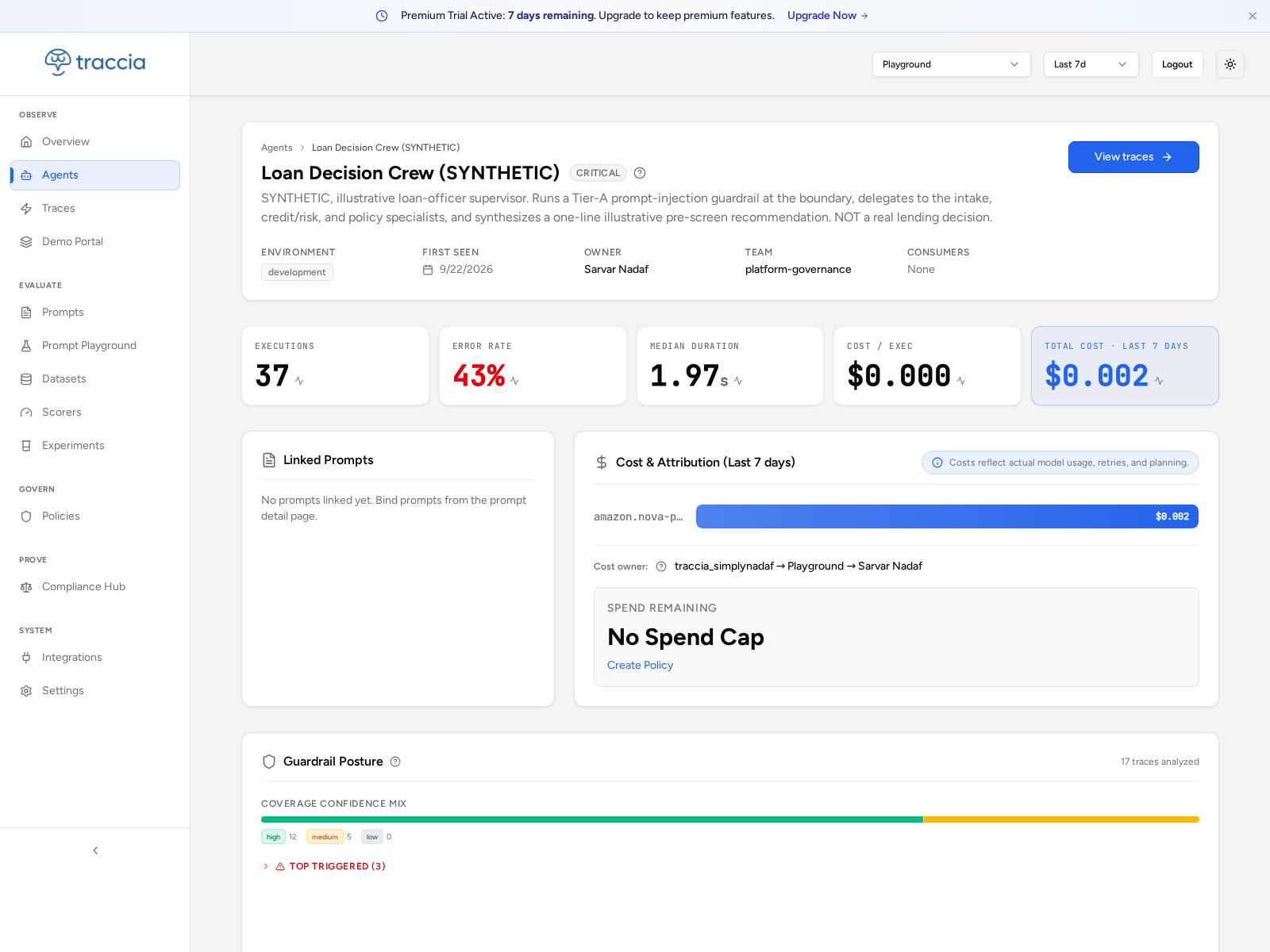Viewport: 1270px width, 952px height.
Task: Select Agents in the sidebar
Action: point(95,175)
